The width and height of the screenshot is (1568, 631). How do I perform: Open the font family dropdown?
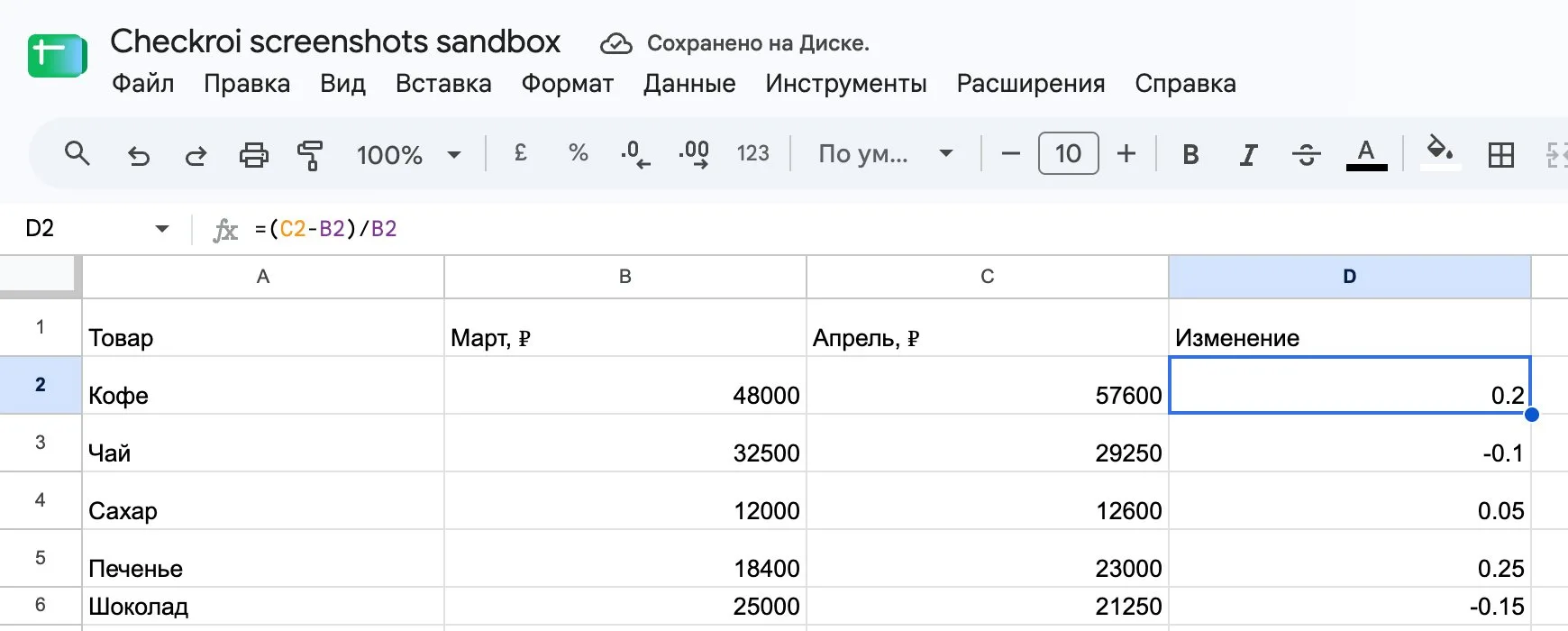[x=885, y=153]
